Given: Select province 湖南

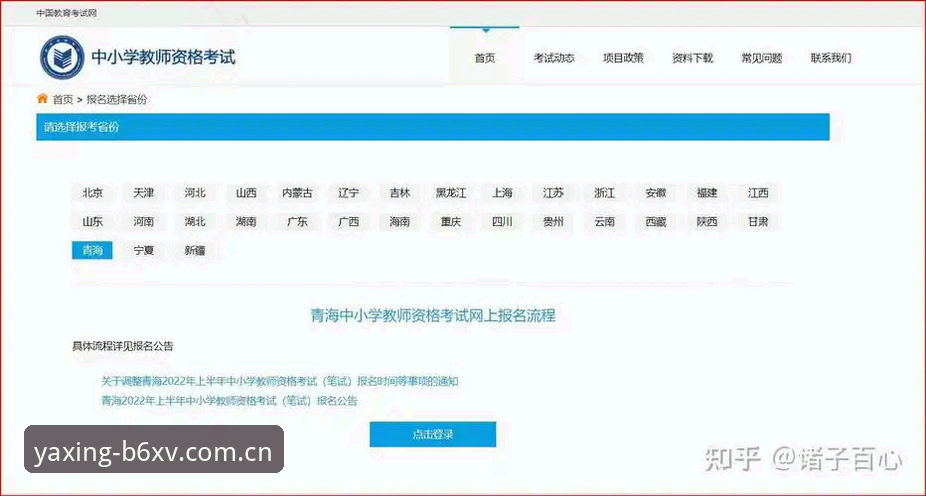Looking at the screenshot, I should point(246,222).
